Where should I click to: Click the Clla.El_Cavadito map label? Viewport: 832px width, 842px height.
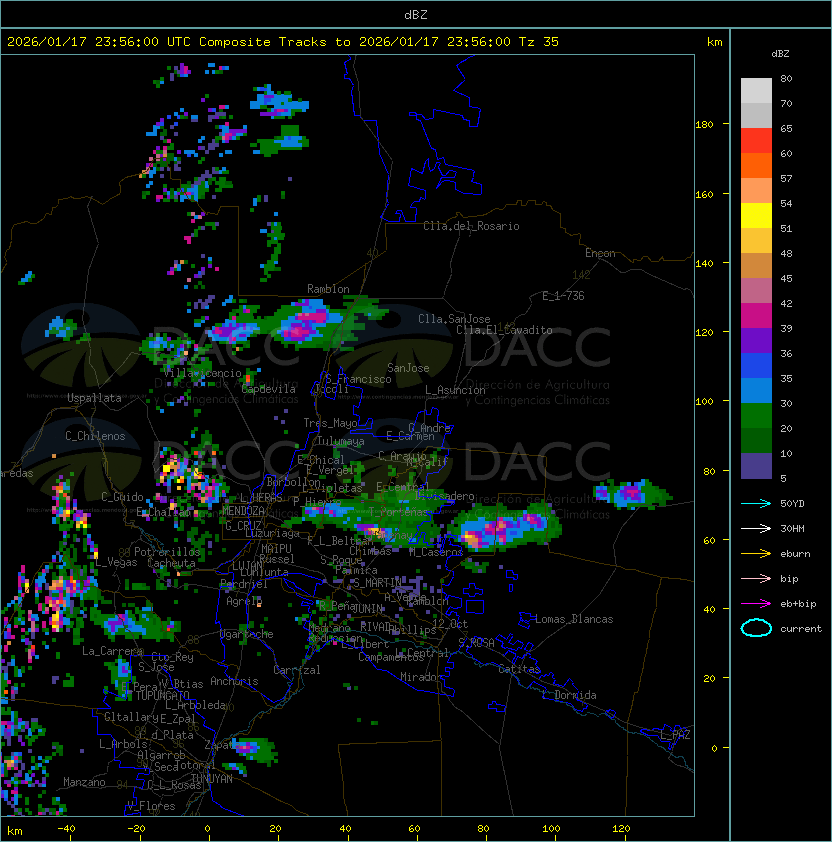(504, 330)
